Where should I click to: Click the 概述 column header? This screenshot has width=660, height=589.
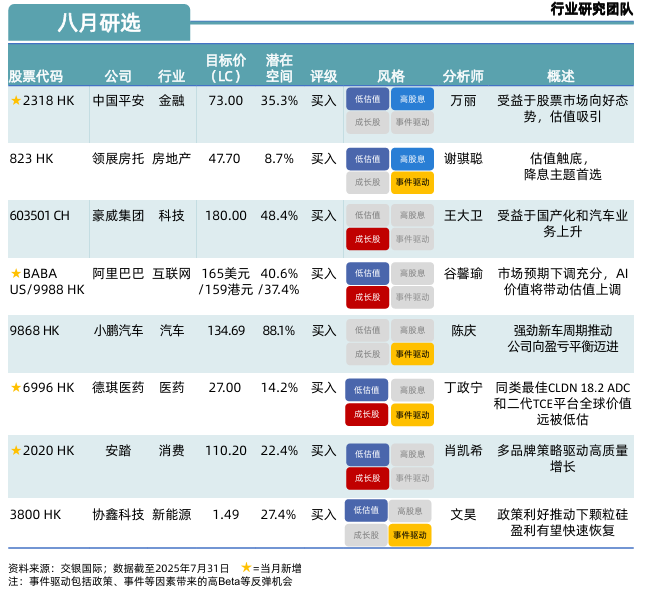pos(561,77)
